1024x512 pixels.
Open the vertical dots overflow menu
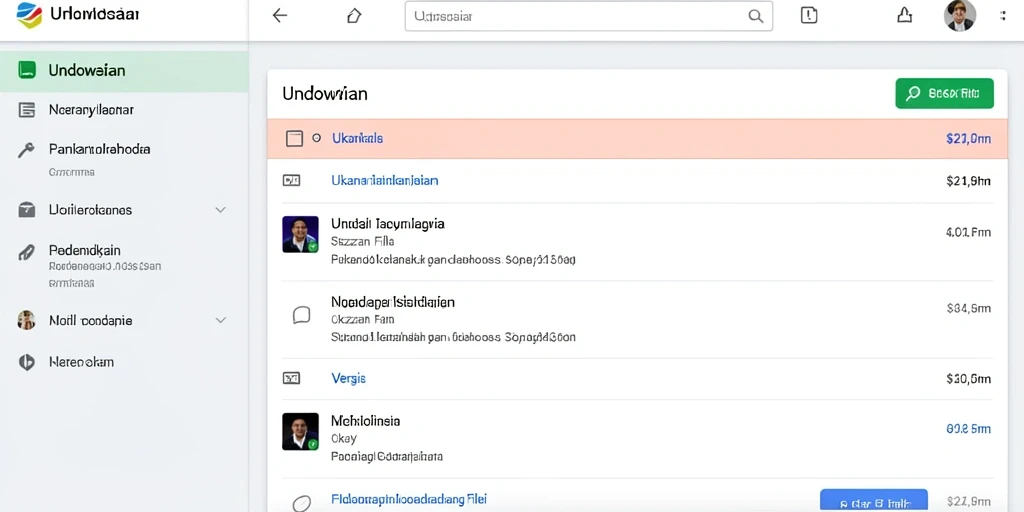pos(1002,16)
